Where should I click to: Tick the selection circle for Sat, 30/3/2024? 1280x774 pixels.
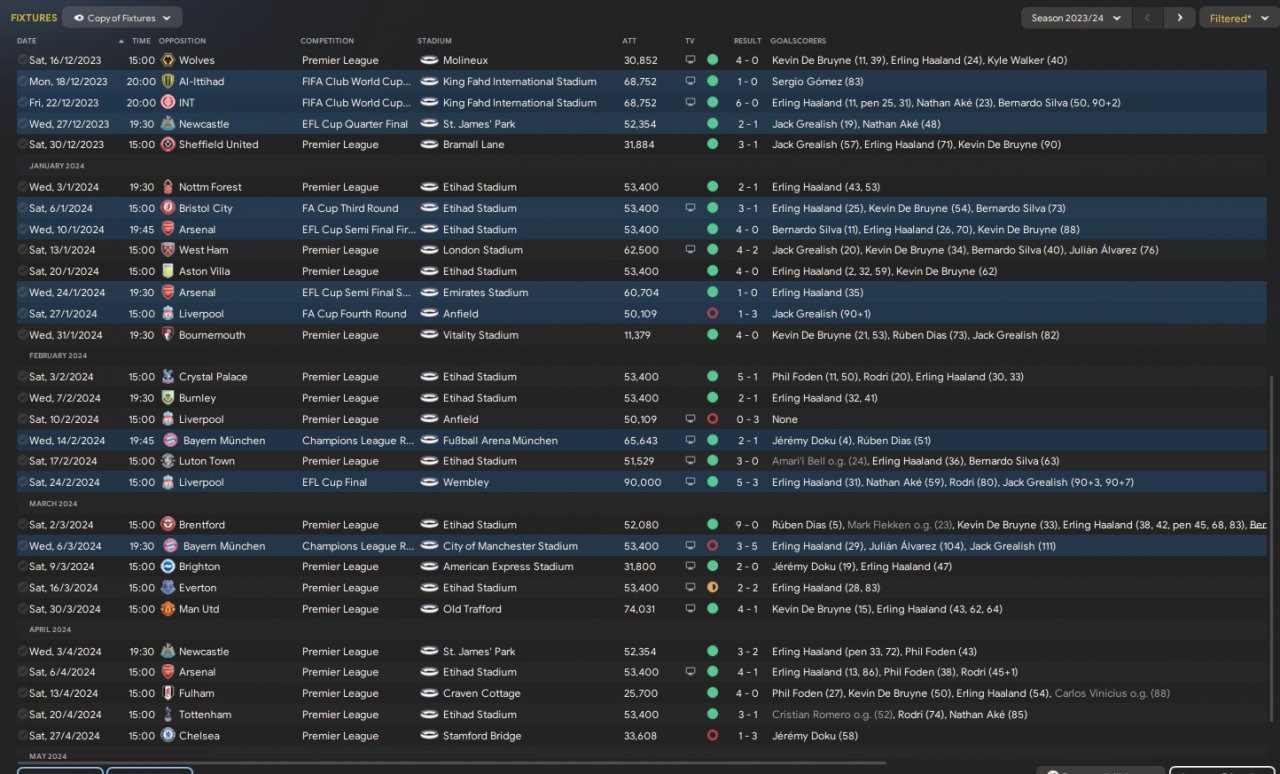tap(22, 609)
